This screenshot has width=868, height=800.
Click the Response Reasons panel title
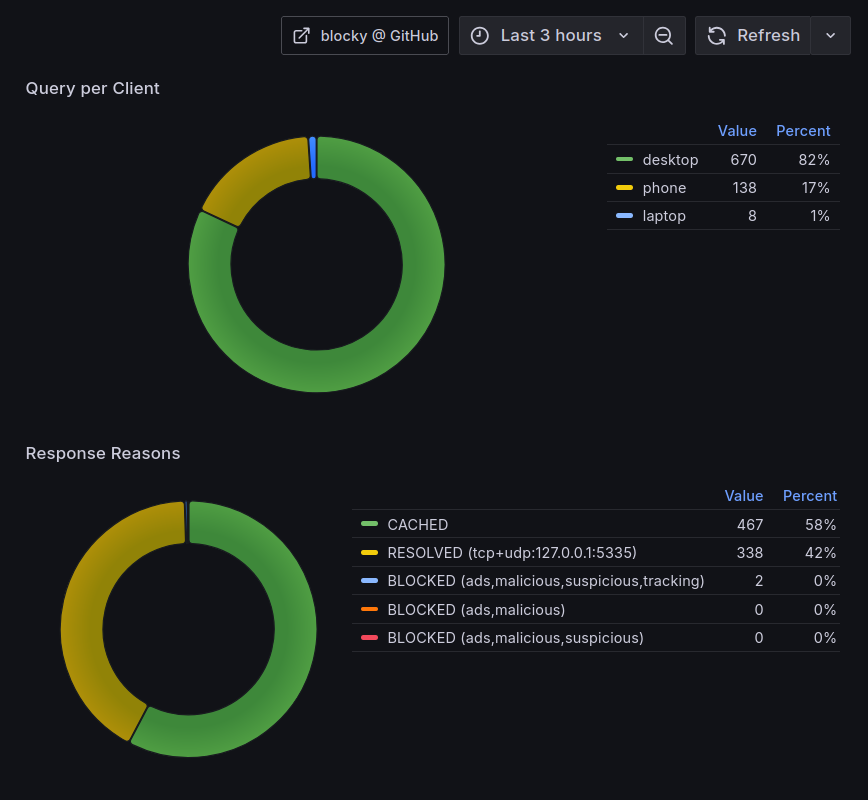102,453
